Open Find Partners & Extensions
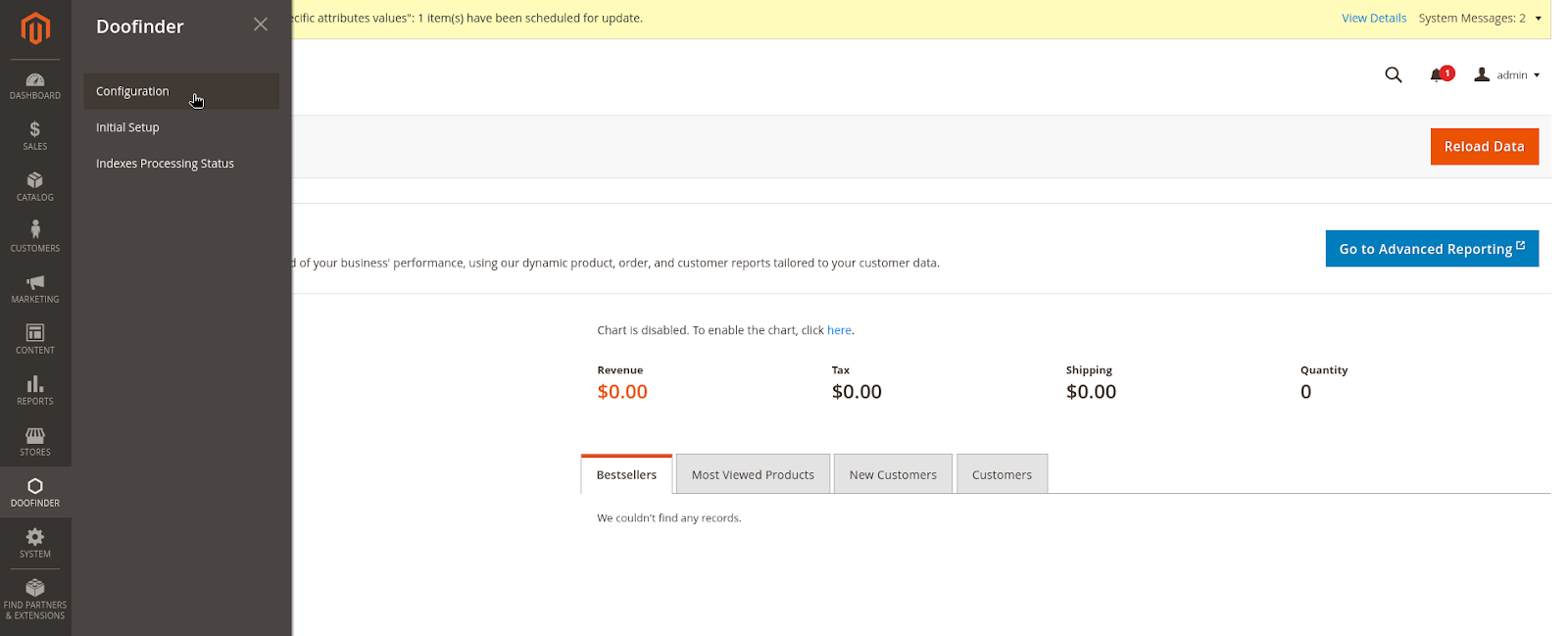 pyautogui.click(x=35, y=599)
